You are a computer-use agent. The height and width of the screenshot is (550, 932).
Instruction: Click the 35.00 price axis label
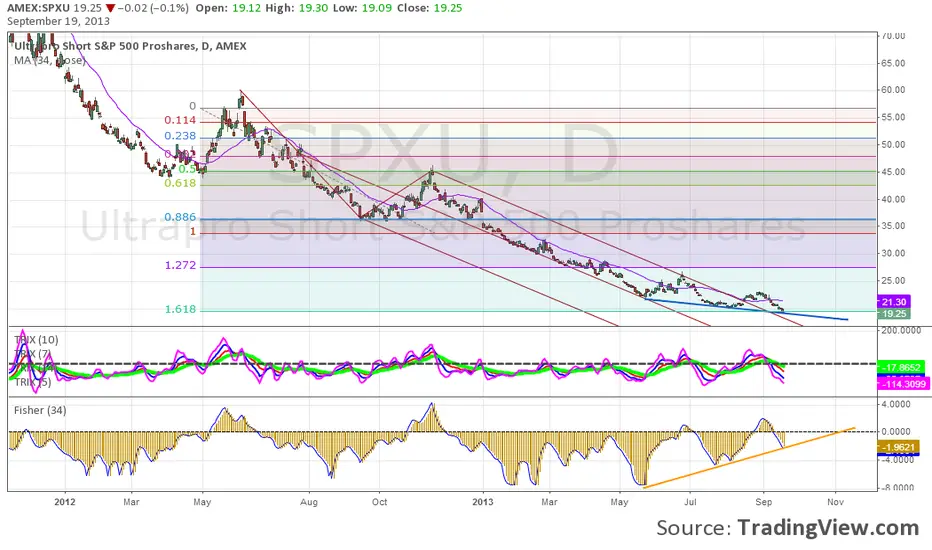point(893,227)
